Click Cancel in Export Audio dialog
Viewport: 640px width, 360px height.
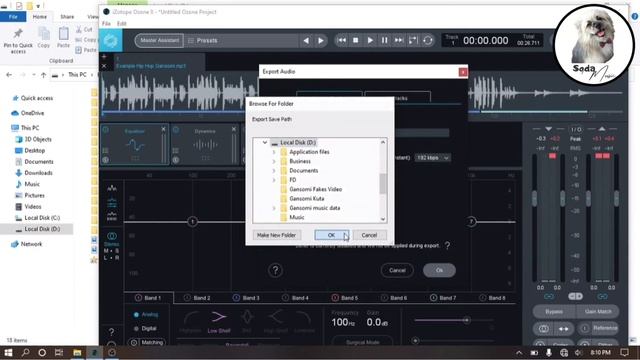coord(397,270)
